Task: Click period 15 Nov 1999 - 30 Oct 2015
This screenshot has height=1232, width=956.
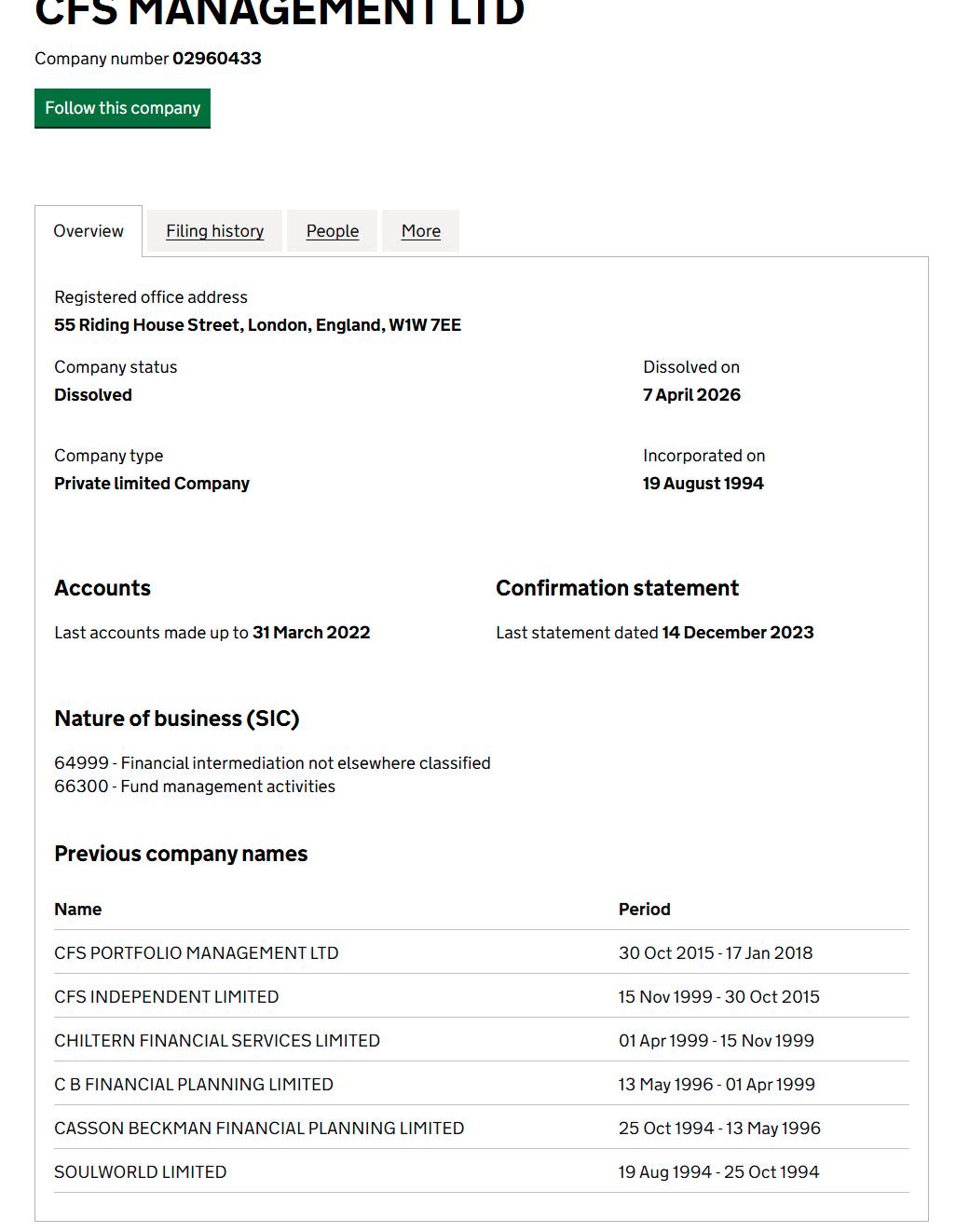Action: (x=719, y=997)
